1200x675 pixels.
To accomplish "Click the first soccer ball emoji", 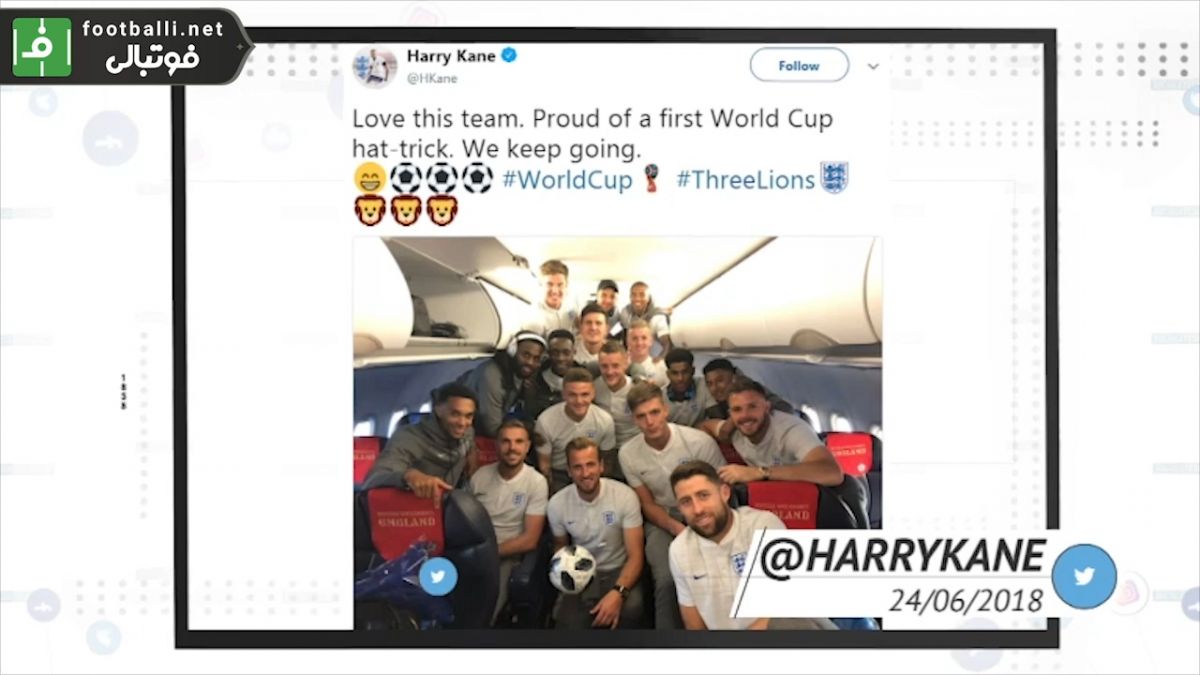I will click(406, 178).
